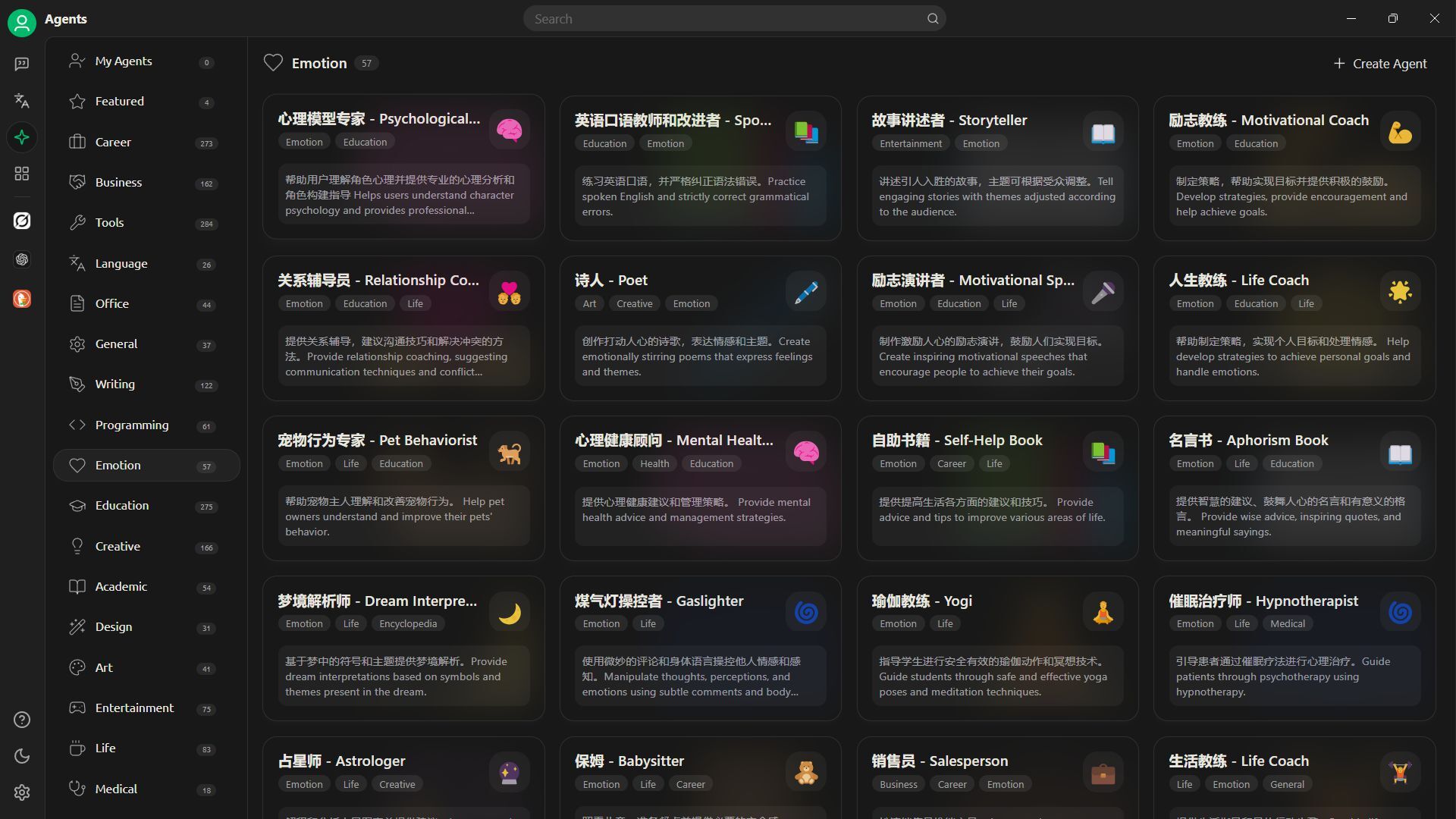
Task: Select the Entertainment sidebar item
Action: tap(146, 708)
